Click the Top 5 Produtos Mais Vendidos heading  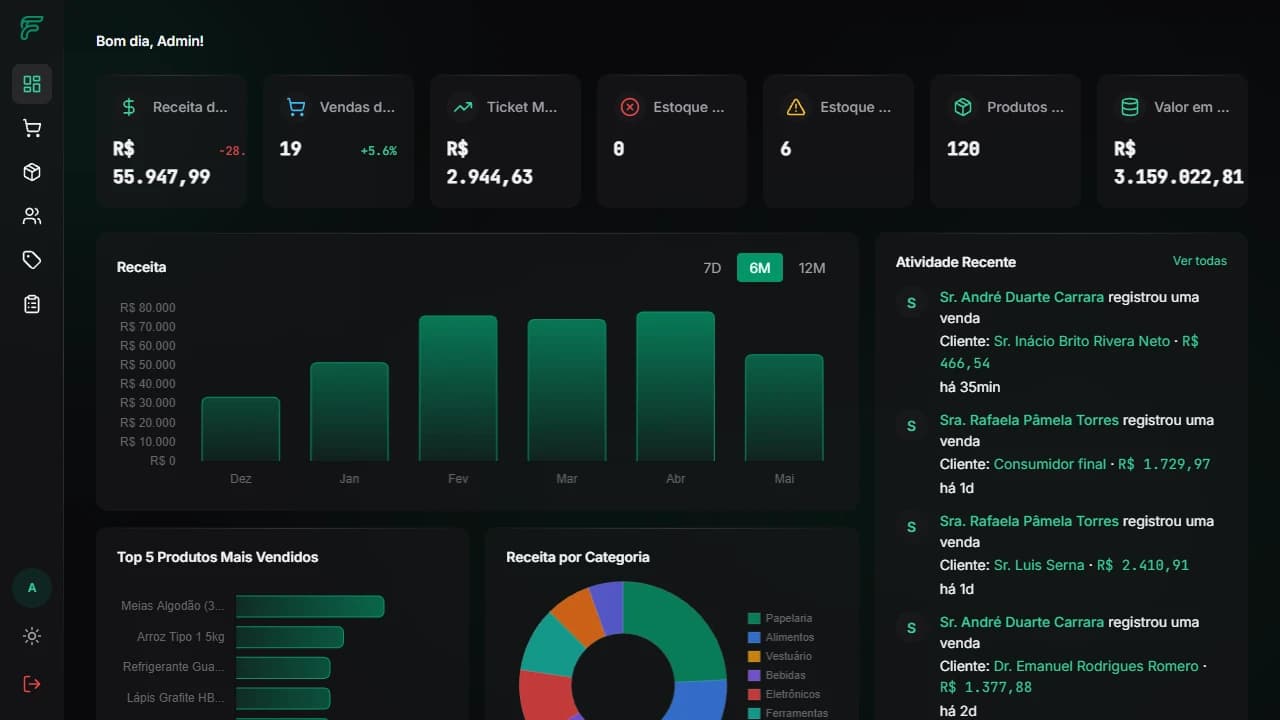[x=218, y=557]
